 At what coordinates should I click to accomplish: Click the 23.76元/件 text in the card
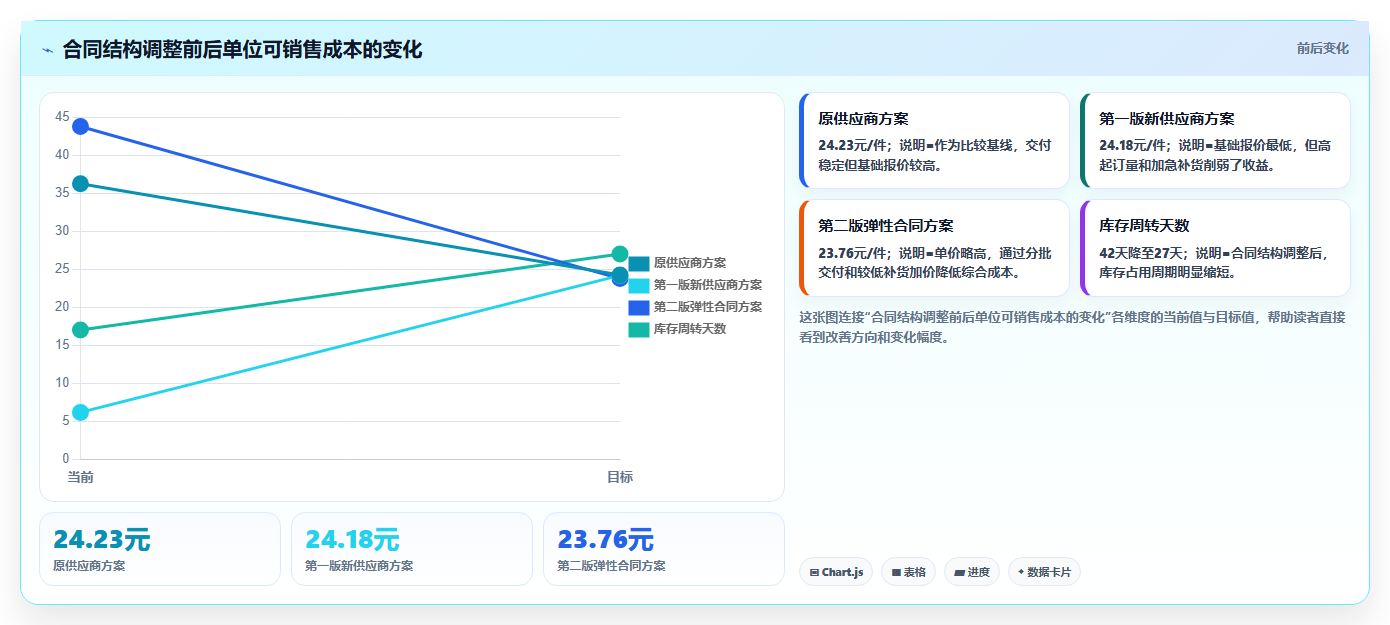(x=854, y=253)
